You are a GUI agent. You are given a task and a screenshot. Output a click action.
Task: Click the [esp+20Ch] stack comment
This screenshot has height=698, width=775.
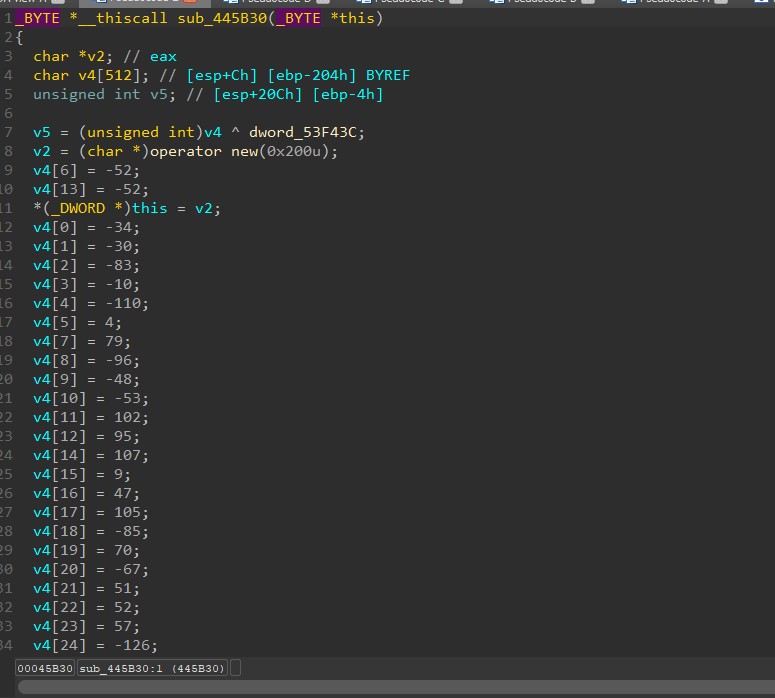tap(258, 94)
